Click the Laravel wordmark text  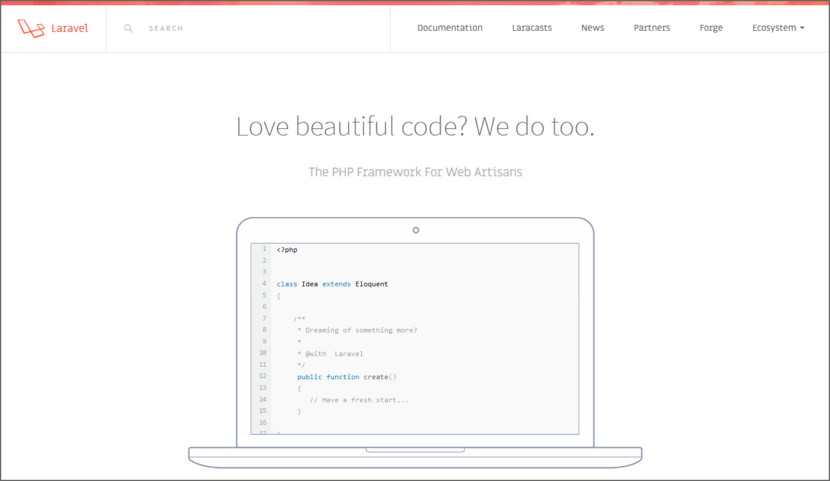(x=69, y=28)
